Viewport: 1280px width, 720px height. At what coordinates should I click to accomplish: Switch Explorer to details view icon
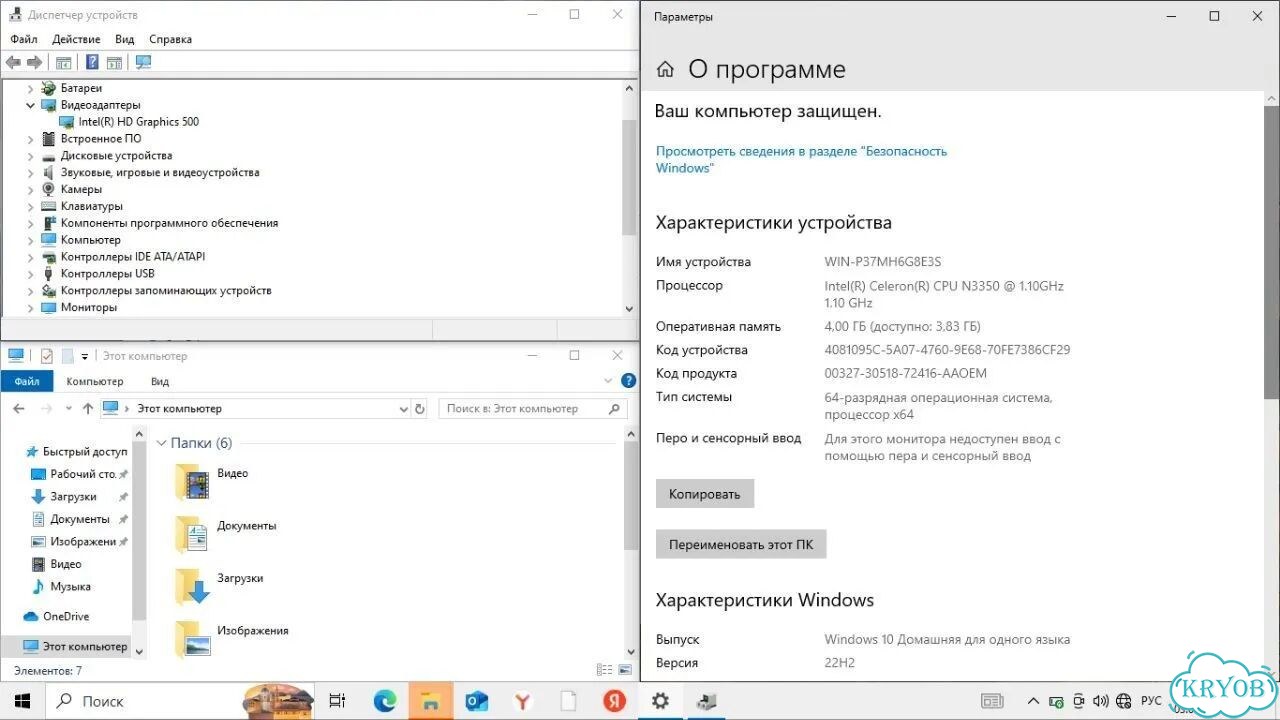coord(605,671)
